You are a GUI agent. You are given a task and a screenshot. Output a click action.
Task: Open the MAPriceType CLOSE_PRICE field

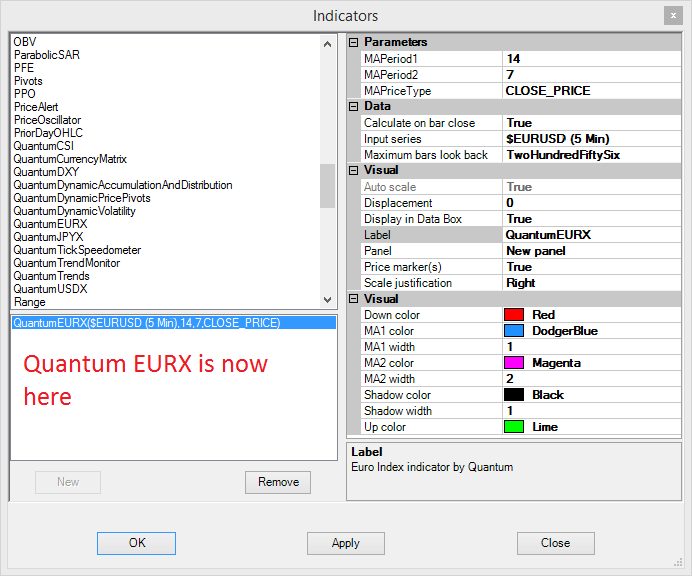[x=592, y=90]
